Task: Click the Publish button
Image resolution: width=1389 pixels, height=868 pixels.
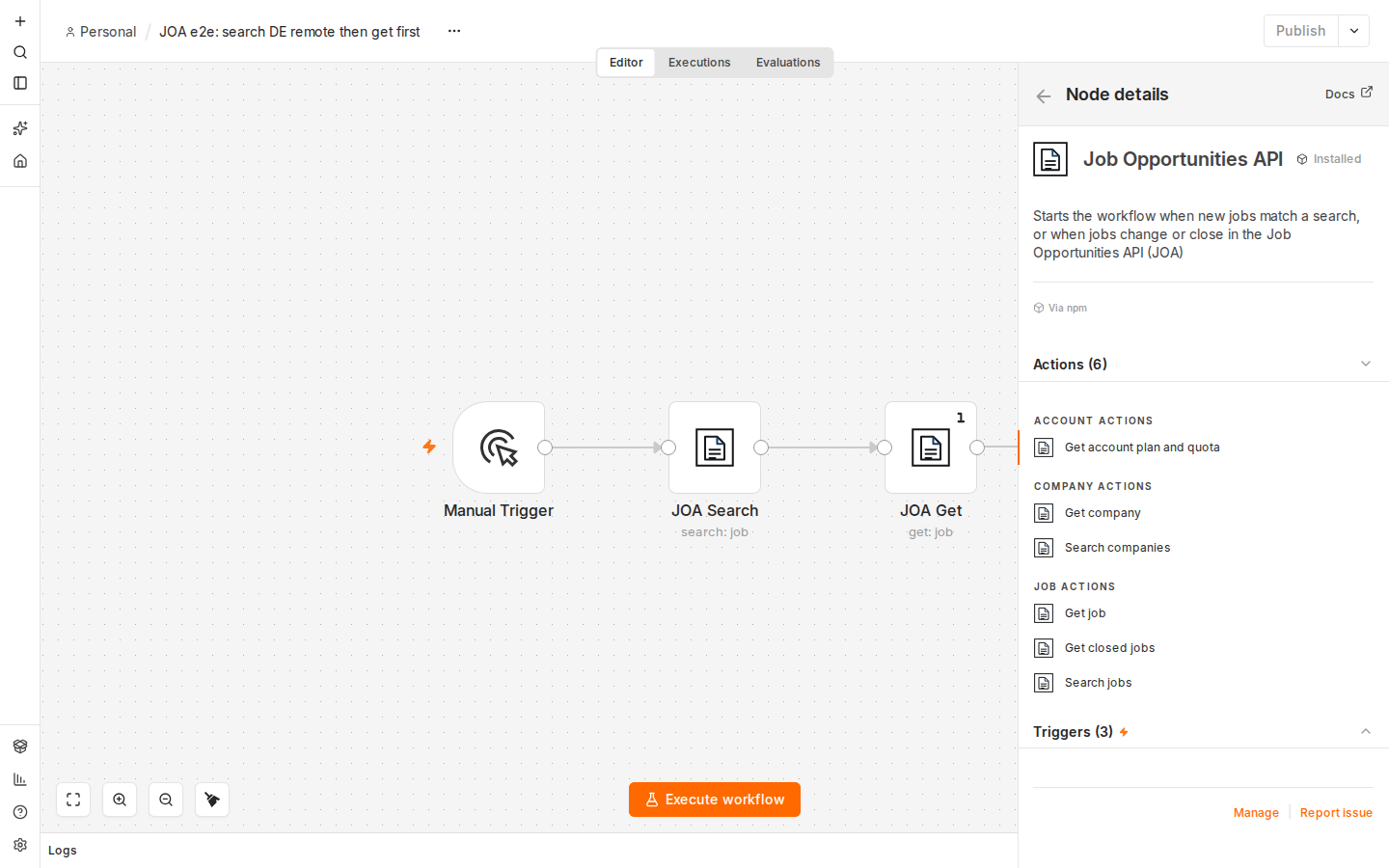Action: [1301, 31]
